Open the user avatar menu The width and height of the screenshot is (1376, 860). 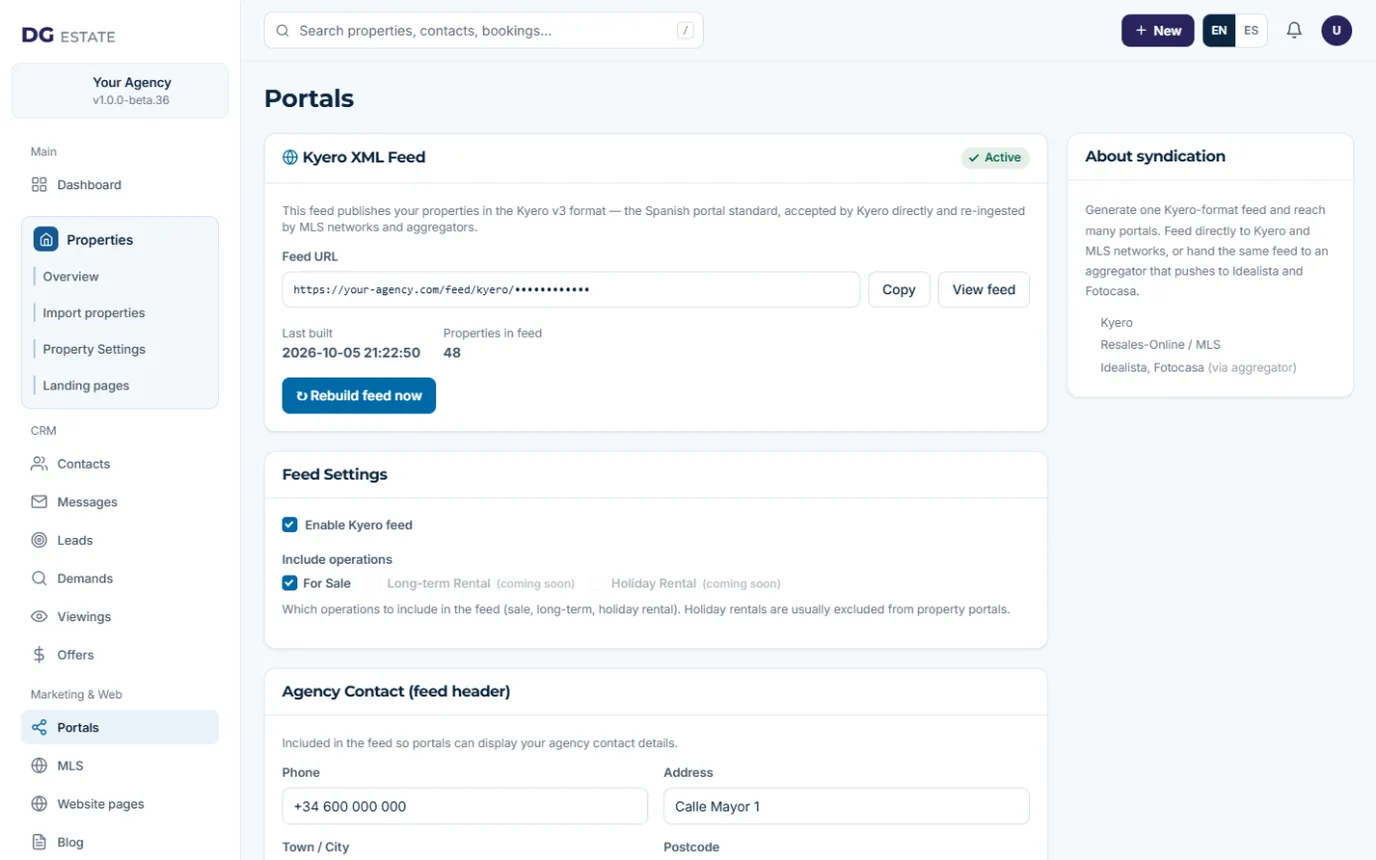coord(1336,30)
